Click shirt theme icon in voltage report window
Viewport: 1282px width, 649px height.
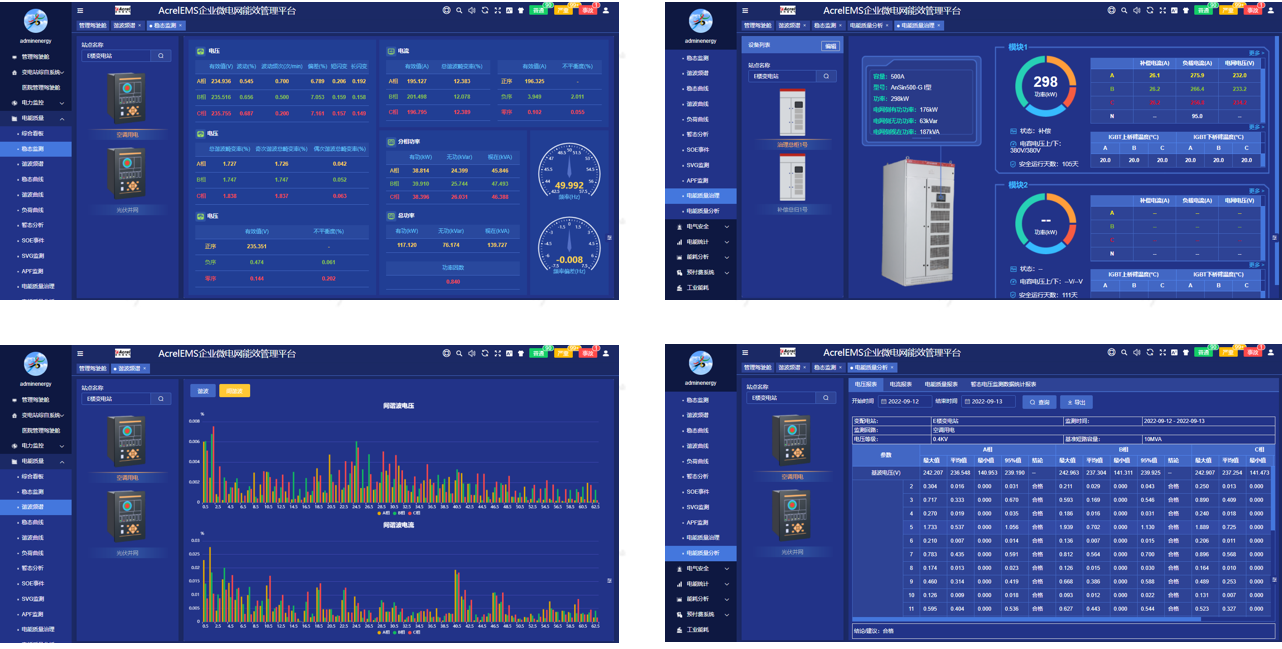pyautogui.click(x=1186, y=353)
